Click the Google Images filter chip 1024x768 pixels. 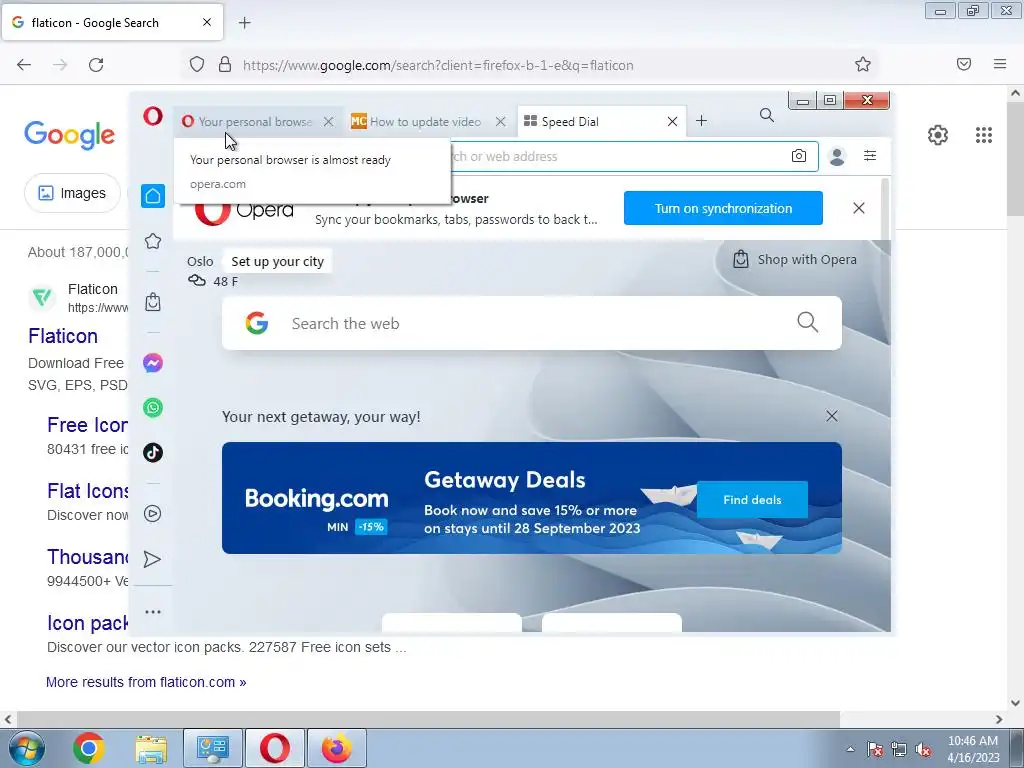(x=72, y=193)
